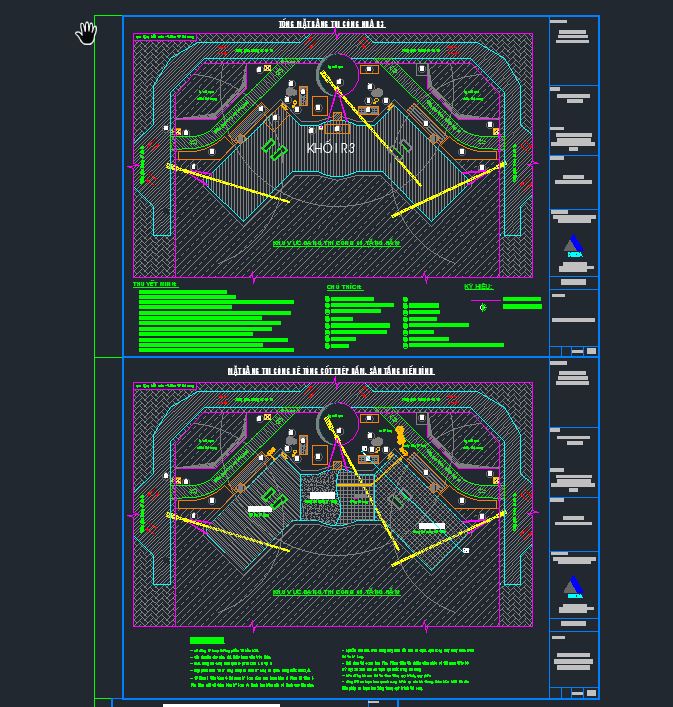The width and height of the screenshot is (673, 707).
Task: Select the long yellow line at upper plan's left
Action: [x=228, y=184]
